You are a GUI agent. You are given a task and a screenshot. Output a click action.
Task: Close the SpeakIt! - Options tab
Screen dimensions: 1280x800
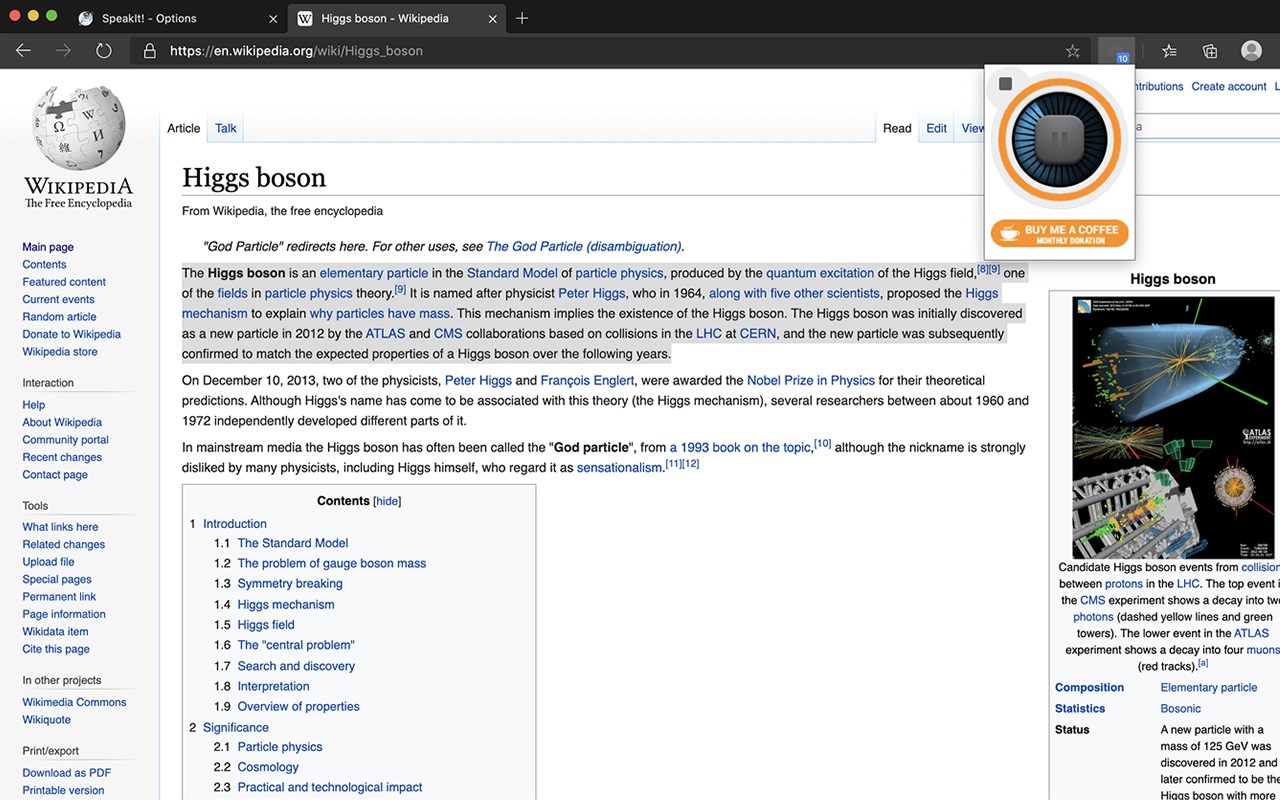(x=273, y=18)
